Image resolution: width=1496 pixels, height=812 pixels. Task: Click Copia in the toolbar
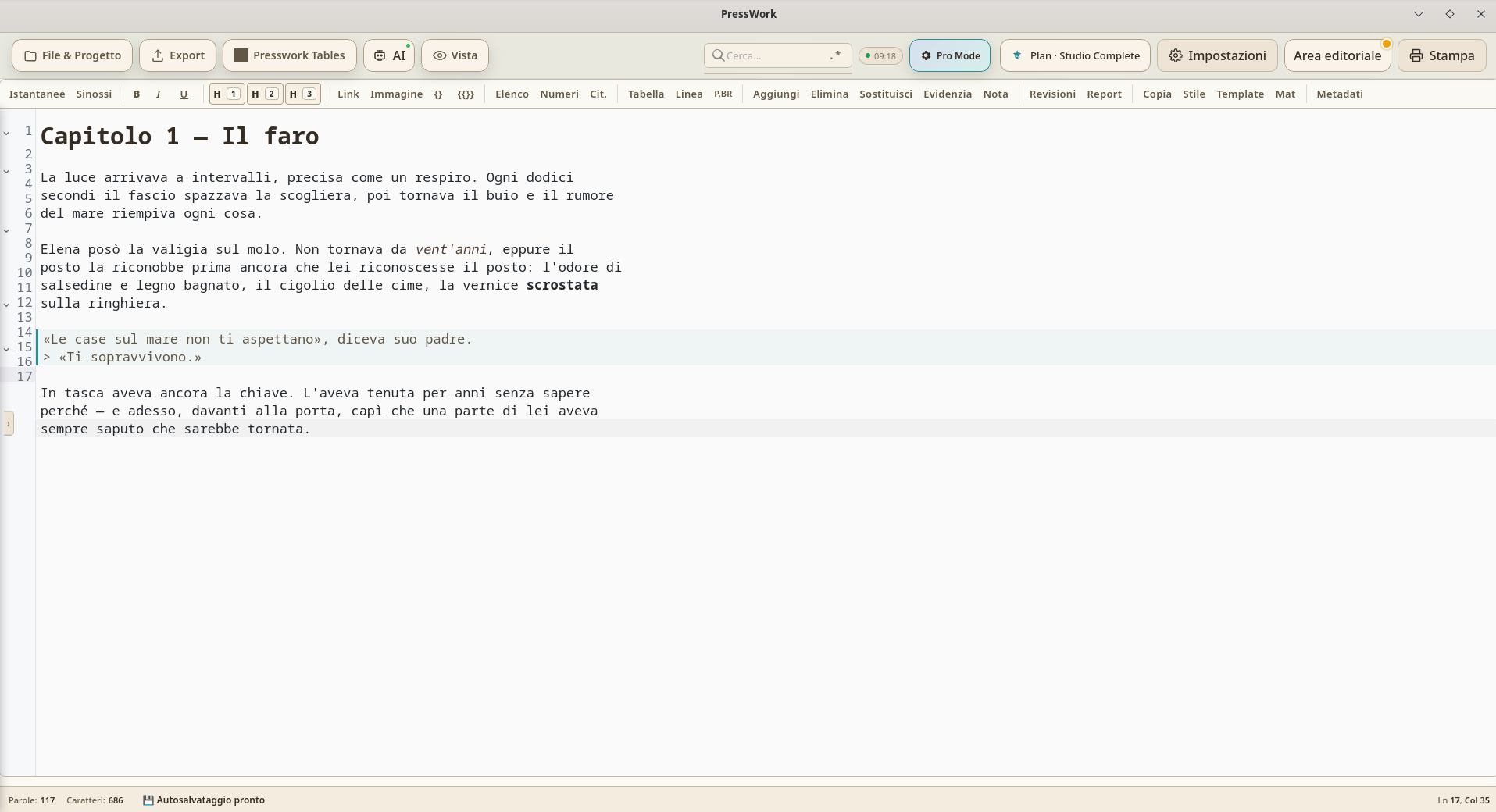pyautogui.click(x=1157, y=94)
